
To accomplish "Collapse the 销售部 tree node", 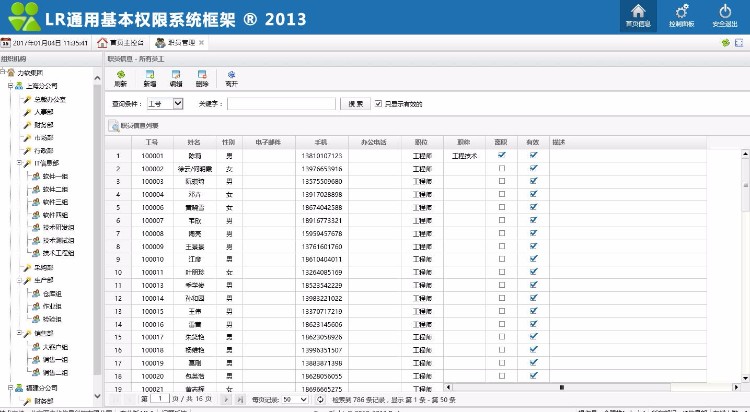I will [x=19, y=333].
